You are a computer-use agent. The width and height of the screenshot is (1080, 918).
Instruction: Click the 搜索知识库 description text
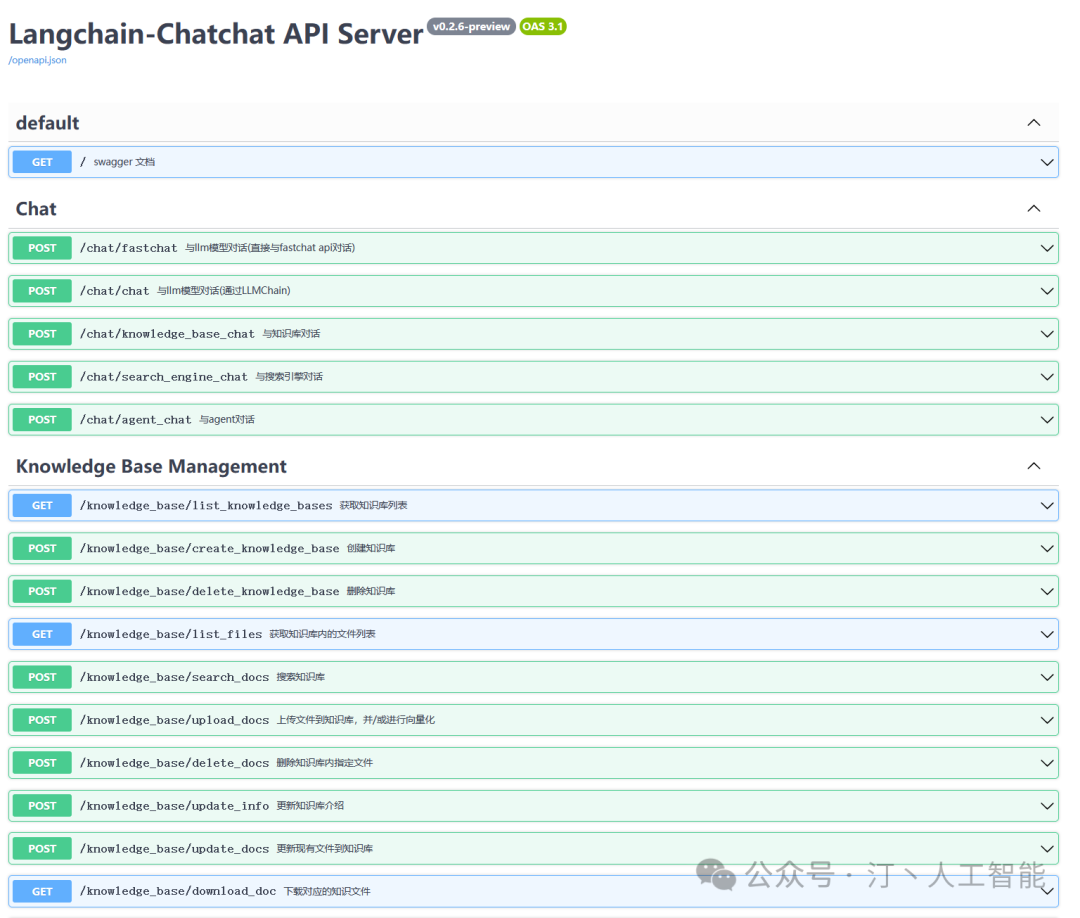pos(301,677)
